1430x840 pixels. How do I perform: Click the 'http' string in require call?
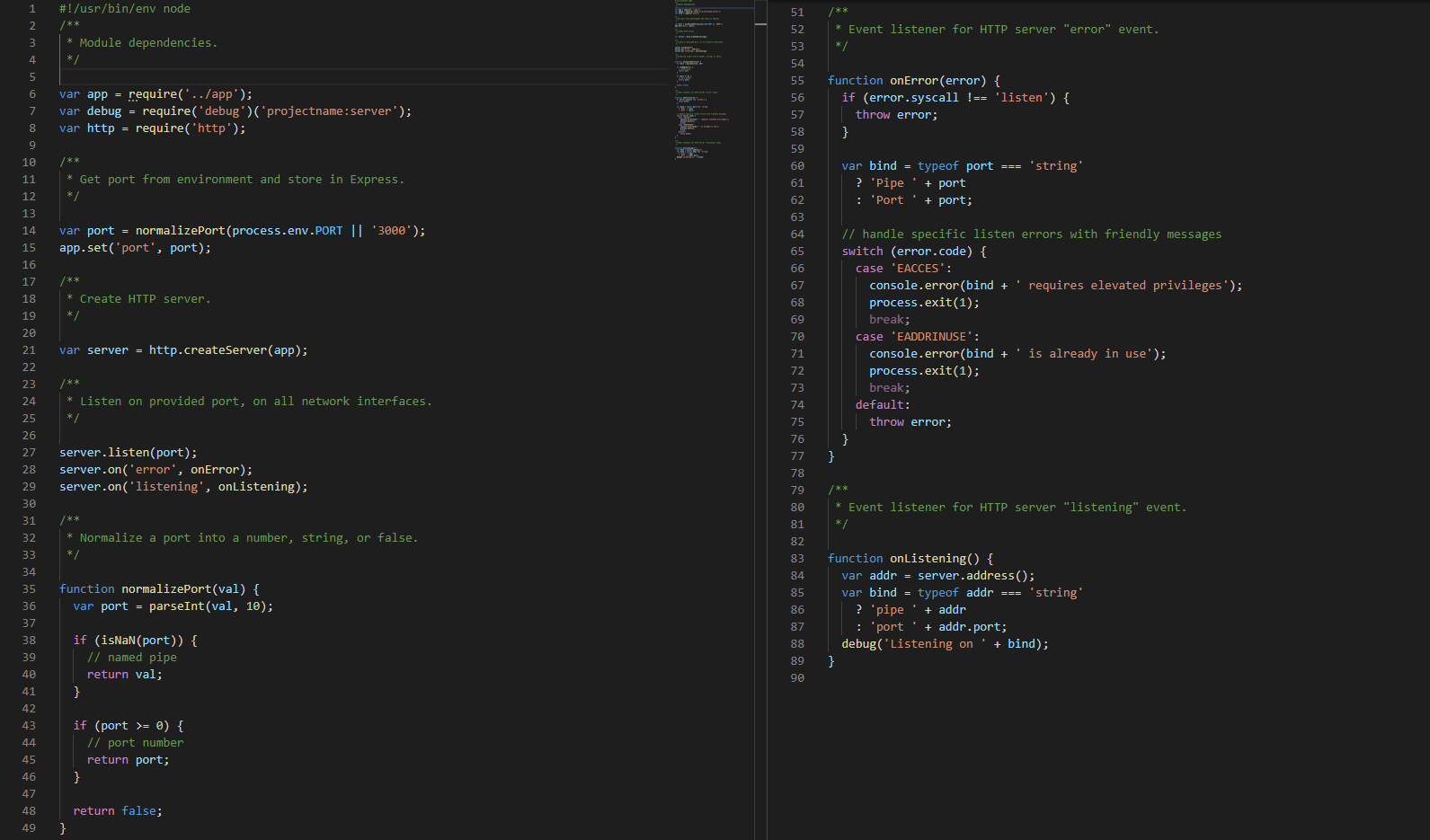coord(211,128)
